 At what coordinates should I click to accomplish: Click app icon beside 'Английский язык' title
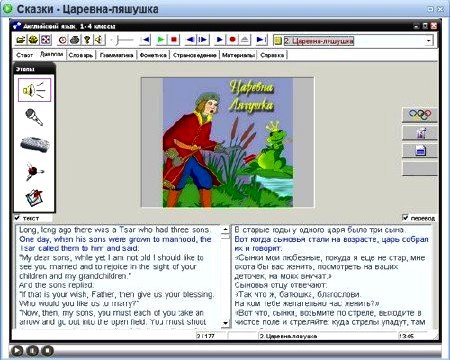(17, 26)
